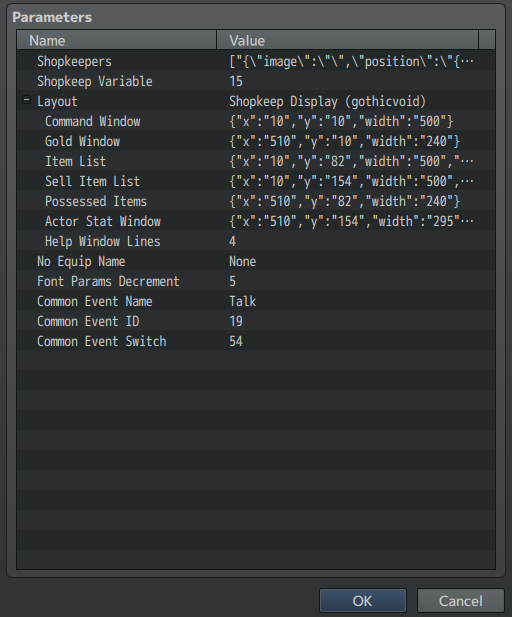The width and height of the screenshot is (512, 617).
Task: Select the None value for No Equip Name
Action: (x=243, y=261)
